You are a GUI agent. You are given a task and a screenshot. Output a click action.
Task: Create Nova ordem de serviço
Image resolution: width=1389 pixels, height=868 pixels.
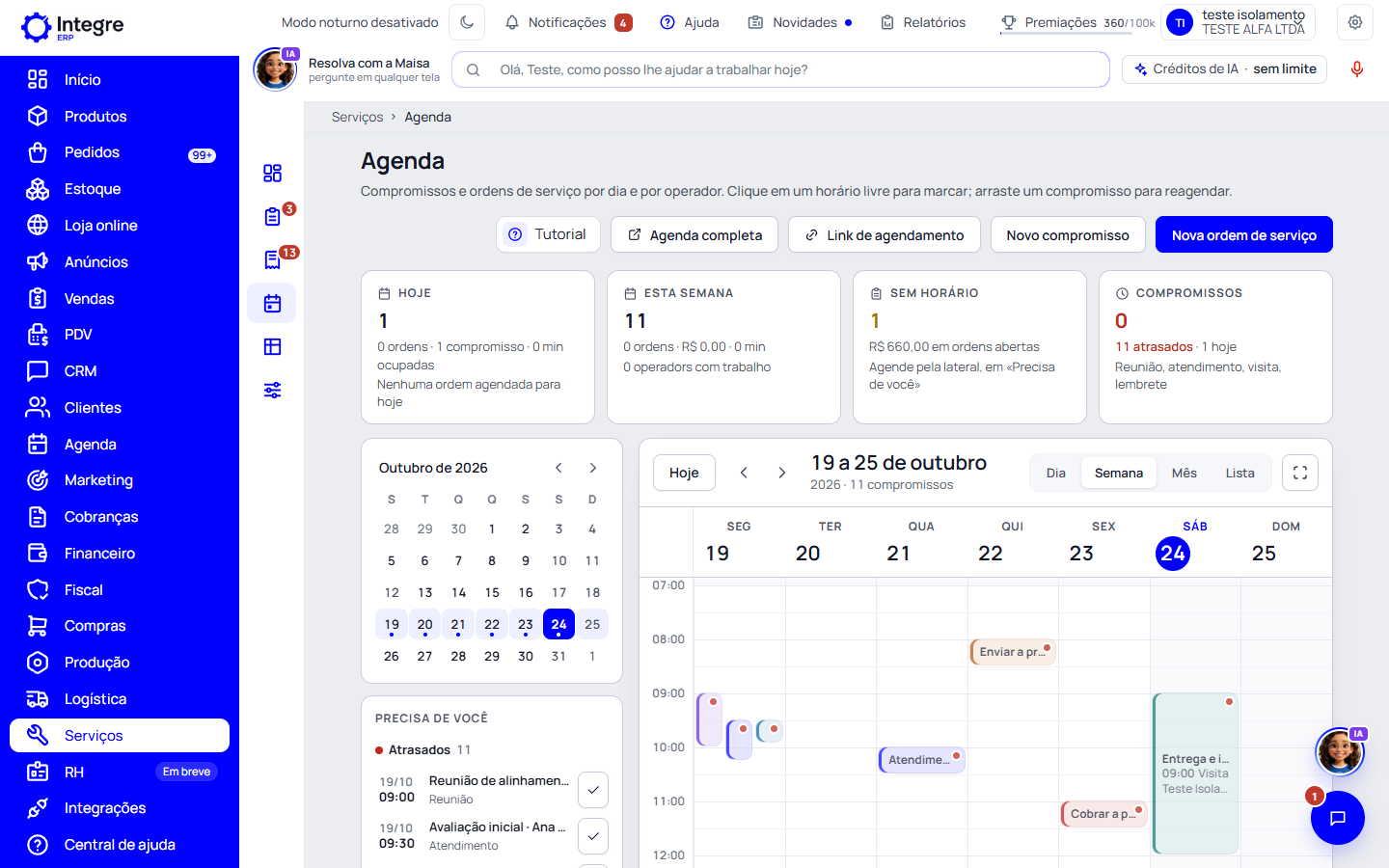(x=1244, y=234)
